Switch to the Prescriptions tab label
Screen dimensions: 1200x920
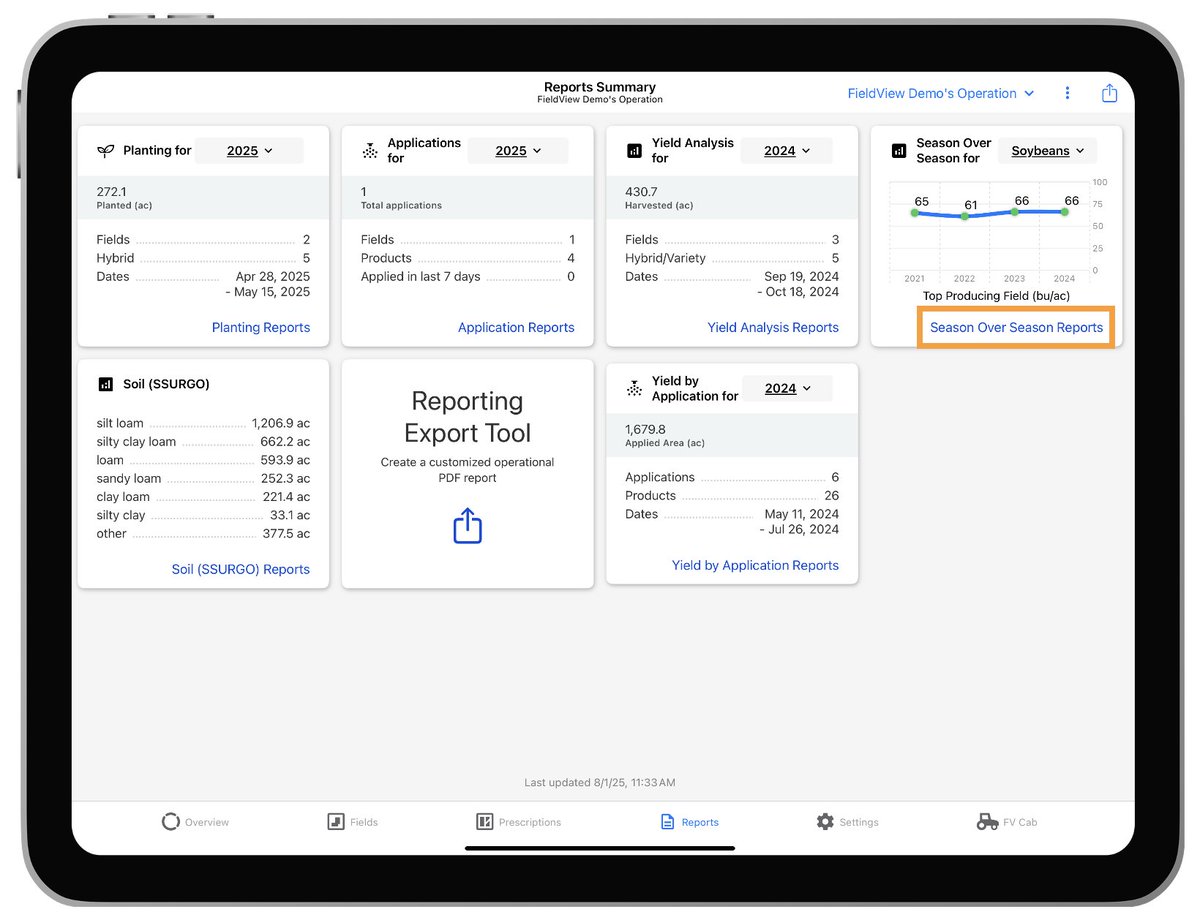pyautogui.click(x=530, y=823)
